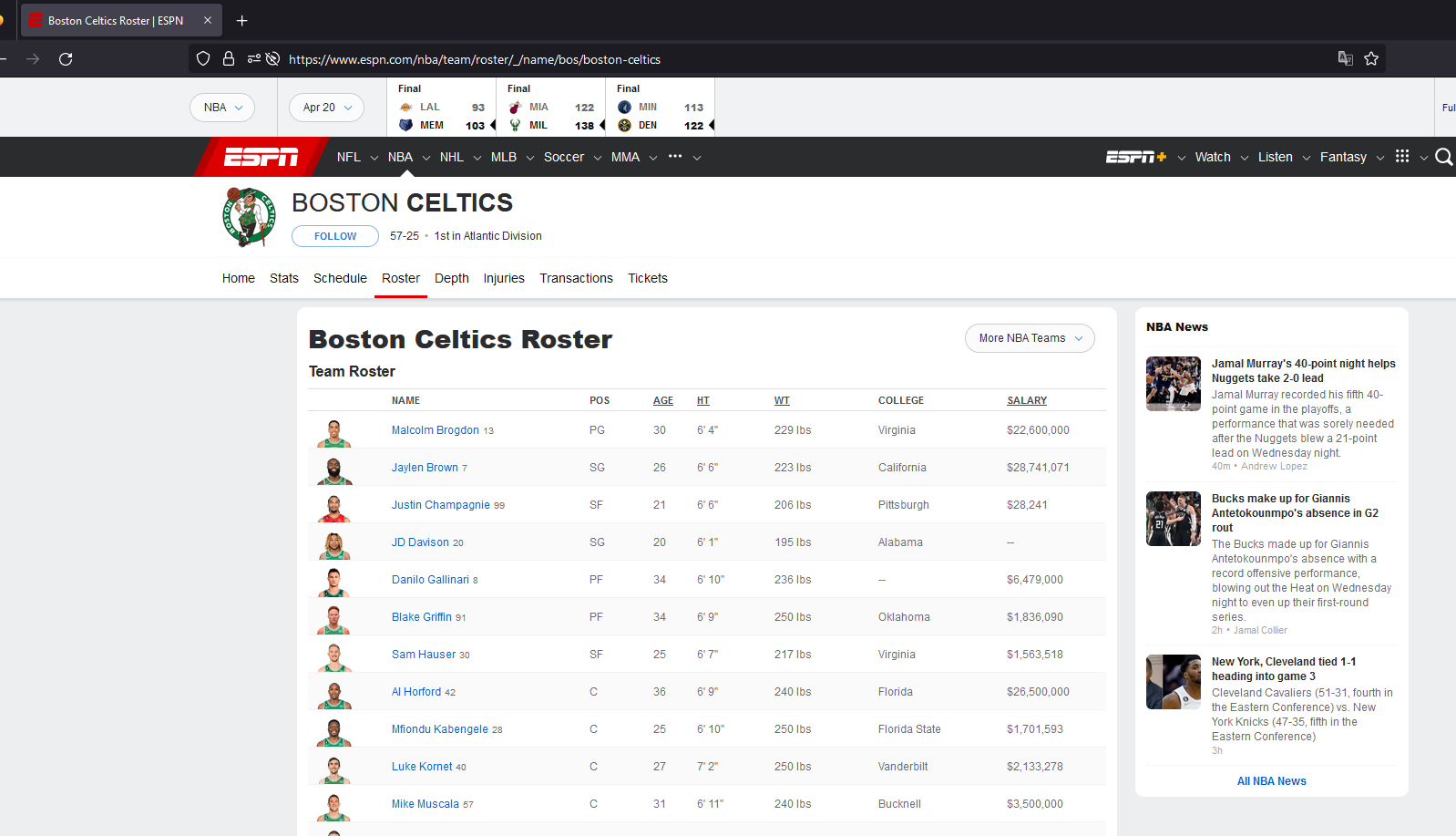Open the Bucks news story thumbnail

coord(1174,519)
